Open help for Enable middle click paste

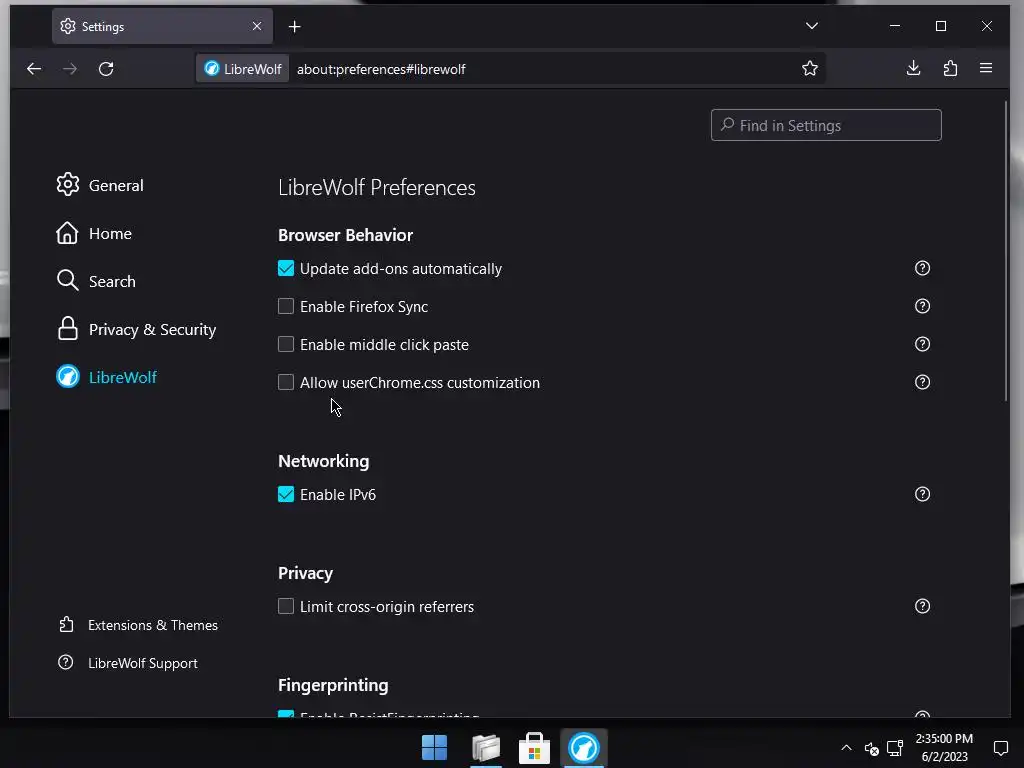pos(922,344)
